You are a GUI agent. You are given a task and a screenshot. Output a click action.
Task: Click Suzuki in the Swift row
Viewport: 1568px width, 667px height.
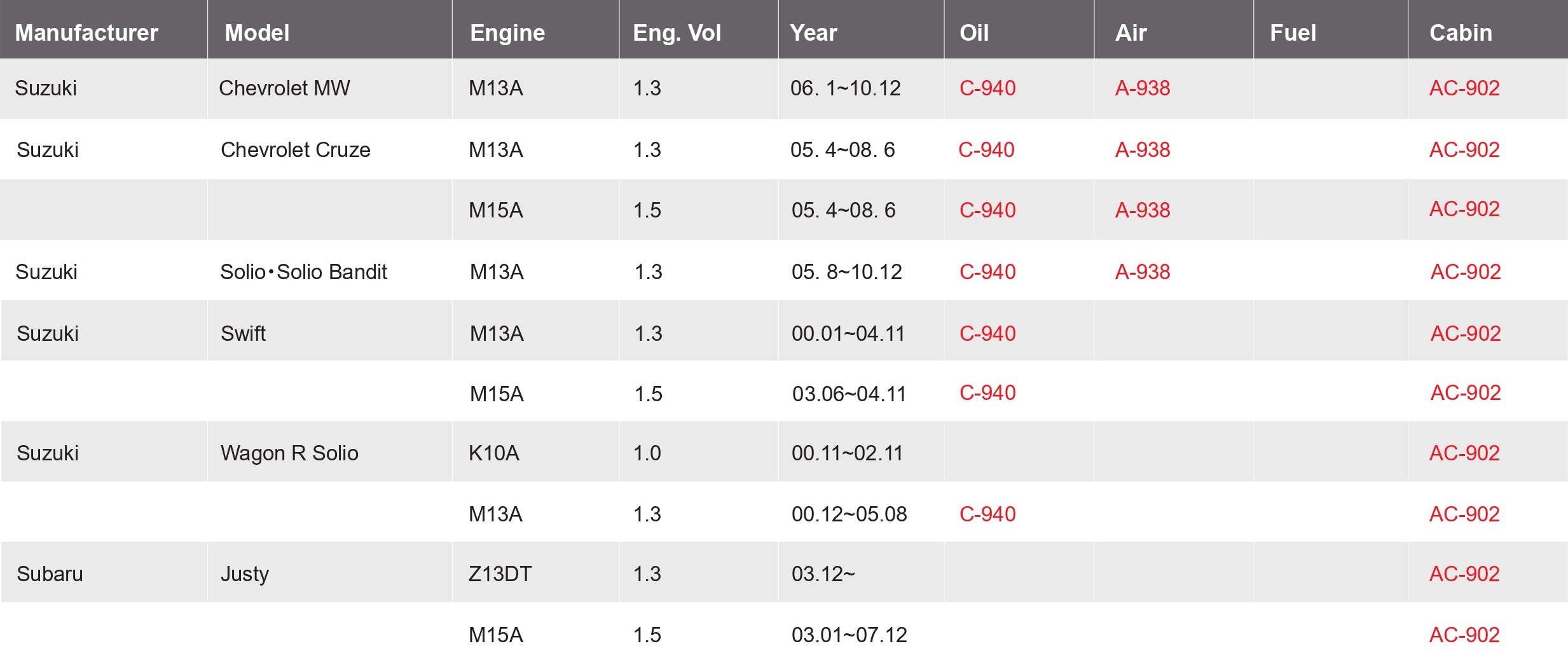(x=48, y=333)
